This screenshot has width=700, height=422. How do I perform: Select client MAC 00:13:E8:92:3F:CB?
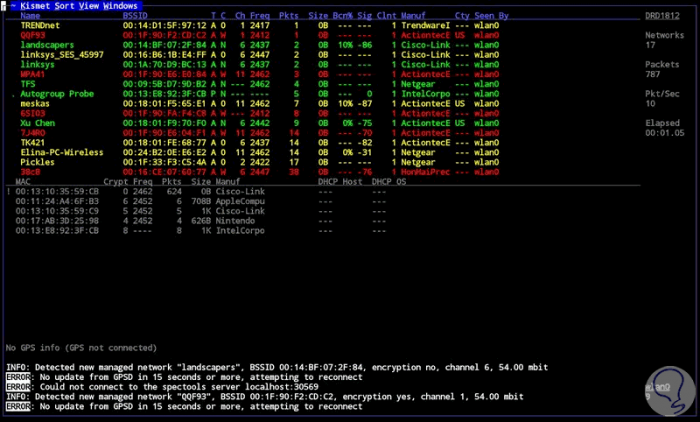tap(57, 231)
